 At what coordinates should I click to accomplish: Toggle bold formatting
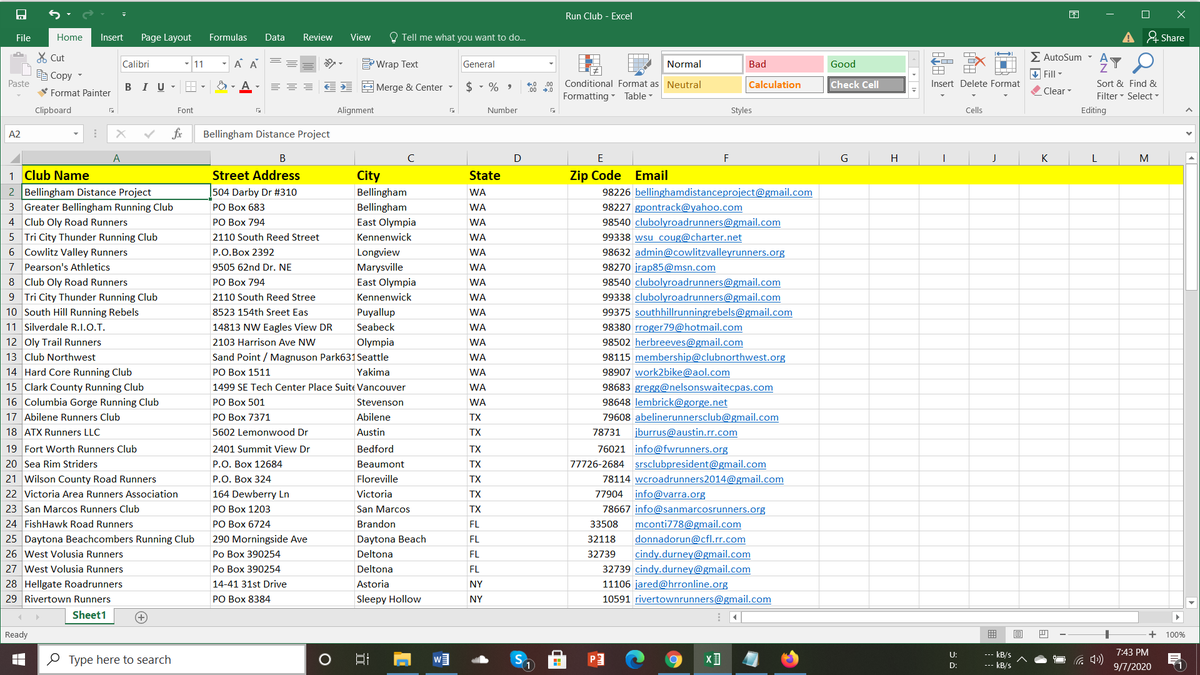pyautogui.click(x=127, y=88)
